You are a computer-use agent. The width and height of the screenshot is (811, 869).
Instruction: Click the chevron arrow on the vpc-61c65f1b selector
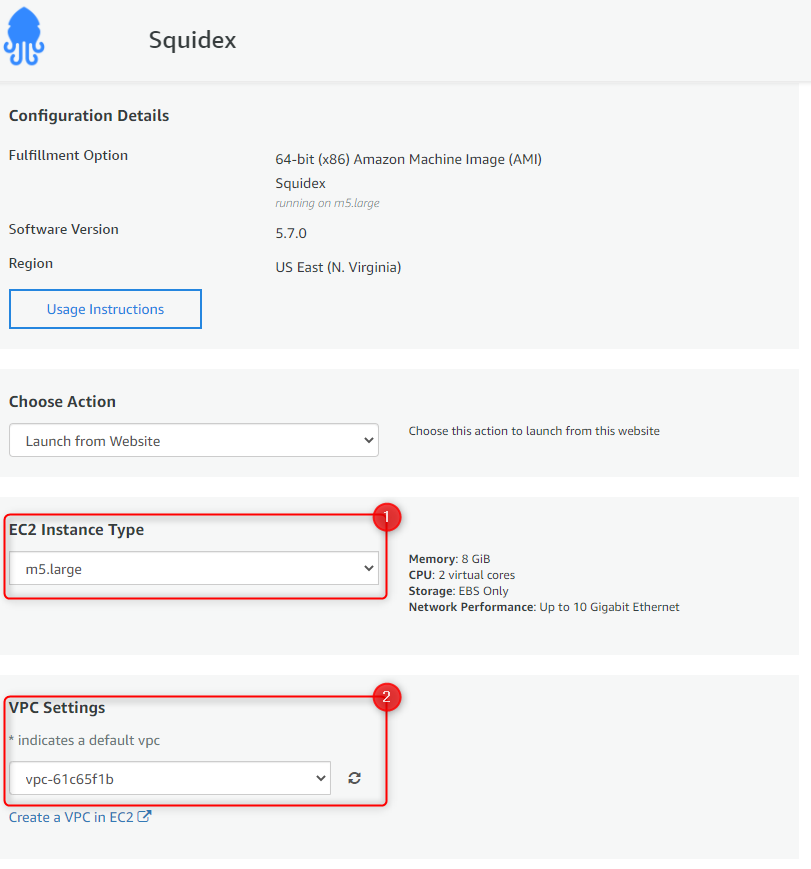[x=320, y=778]
